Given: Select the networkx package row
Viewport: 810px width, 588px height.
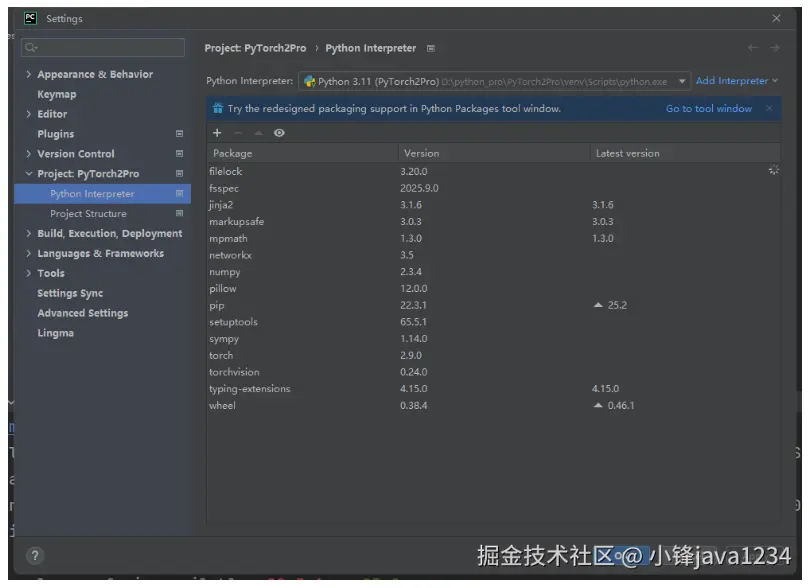Looking at the screenshot, I should coord(493,255).
